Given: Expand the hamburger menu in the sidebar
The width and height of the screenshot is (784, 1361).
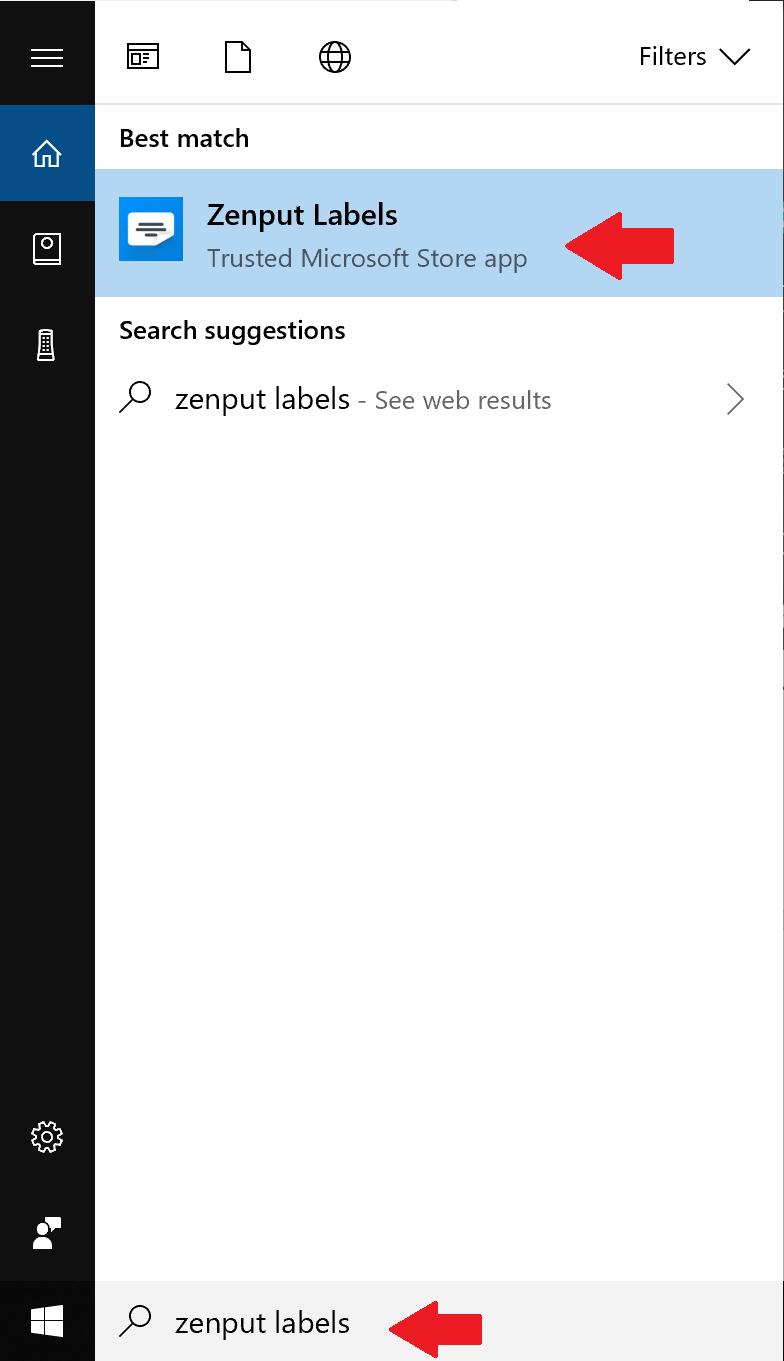Looking at the screenshot, I should [47, 58].
